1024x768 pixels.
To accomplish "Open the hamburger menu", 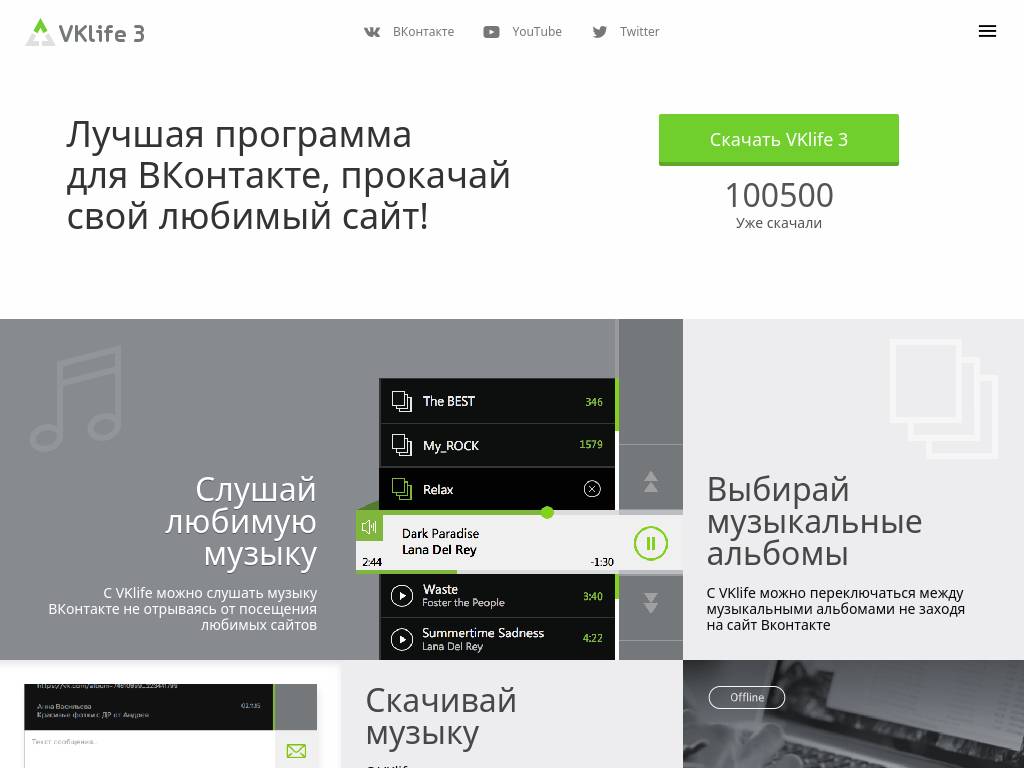I will pos(987,31).
